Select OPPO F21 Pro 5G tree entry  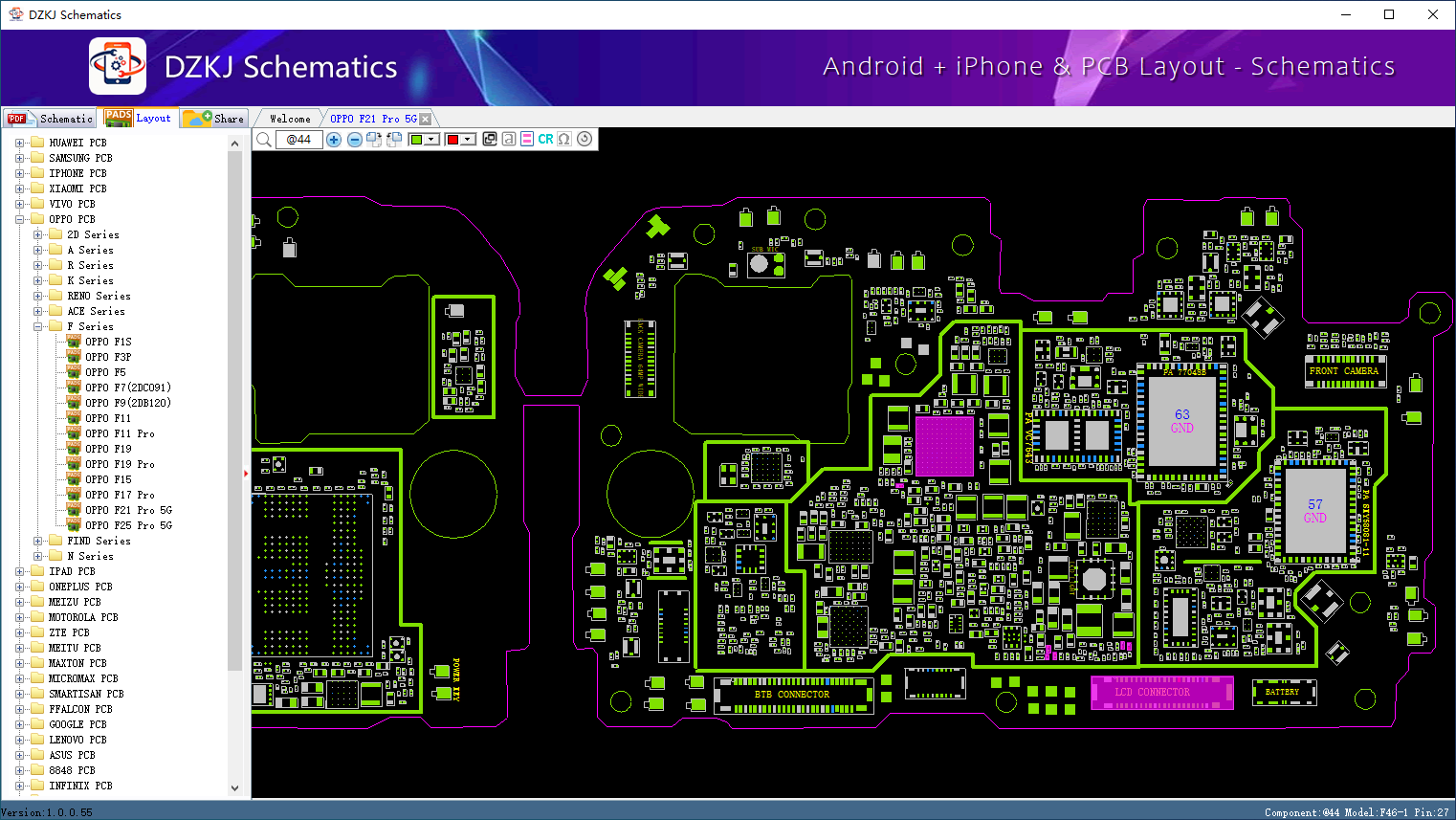pyautogui.click(x=128, y=510)
